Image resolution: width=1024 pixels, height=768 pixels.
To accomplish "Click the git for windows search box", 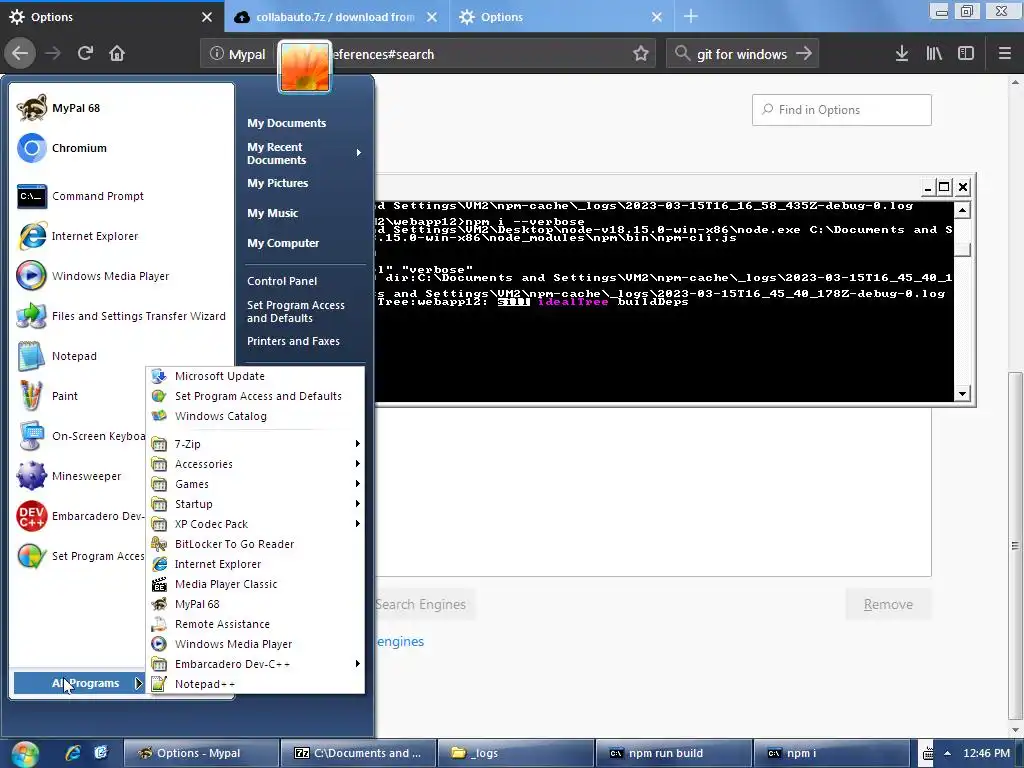I will pos(741,54).
